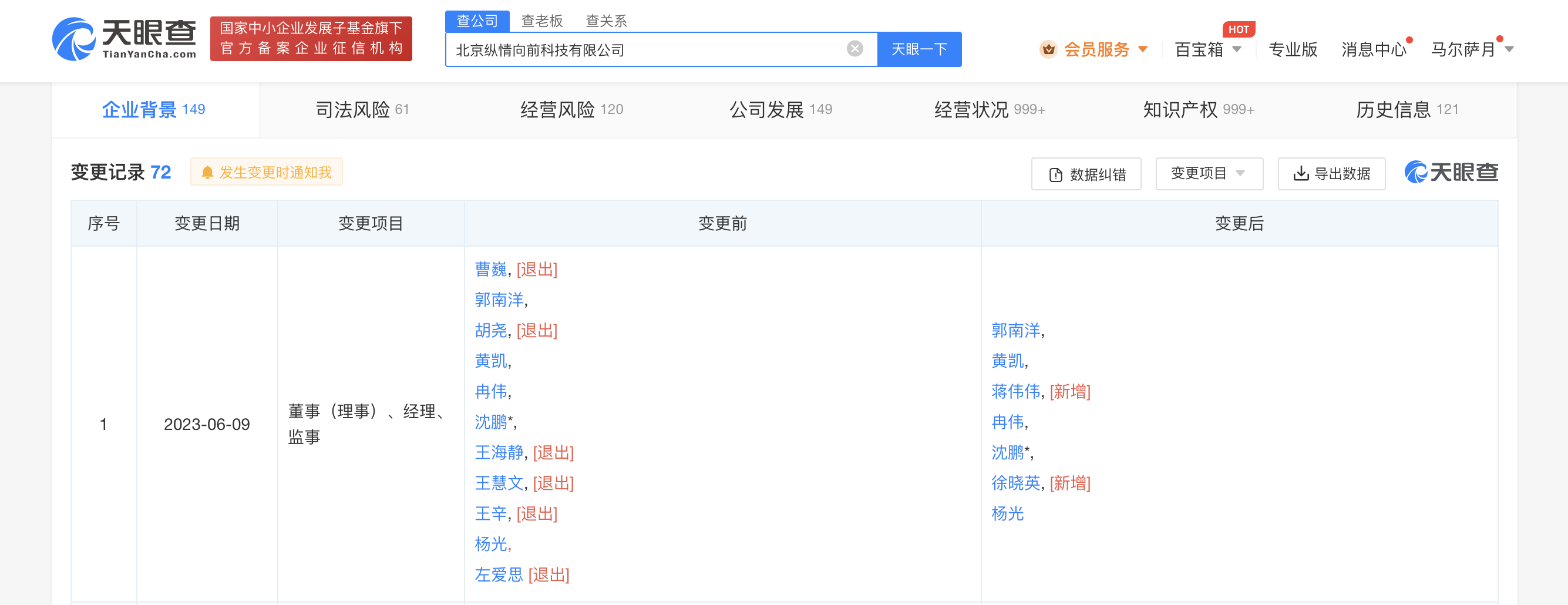1568x605 pixels.
Task: Open 徐晓英 profile link in 变更后
Action: pos(1016,483)
